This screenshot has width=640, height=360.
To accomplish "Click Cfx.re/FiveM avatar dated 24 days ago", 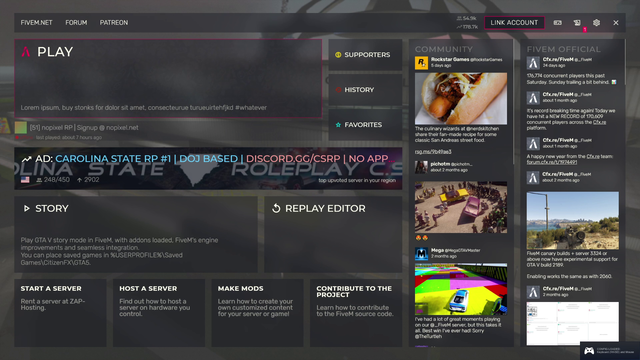I will coord(533,62).
